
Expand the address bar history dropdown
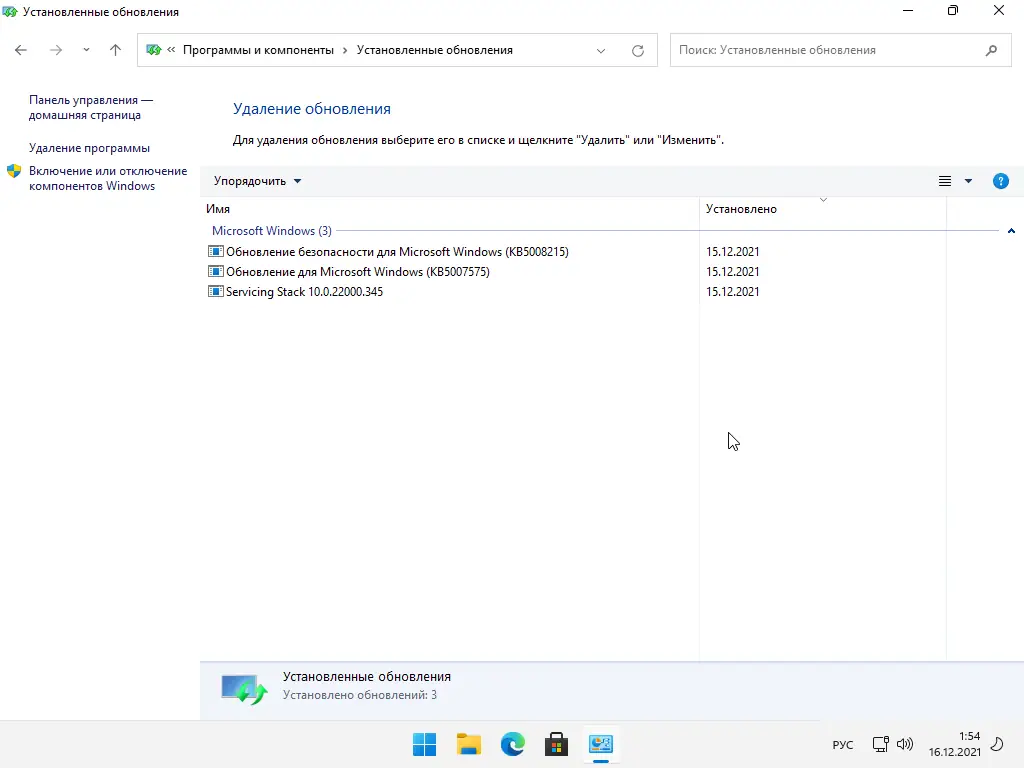coord(601,50)
